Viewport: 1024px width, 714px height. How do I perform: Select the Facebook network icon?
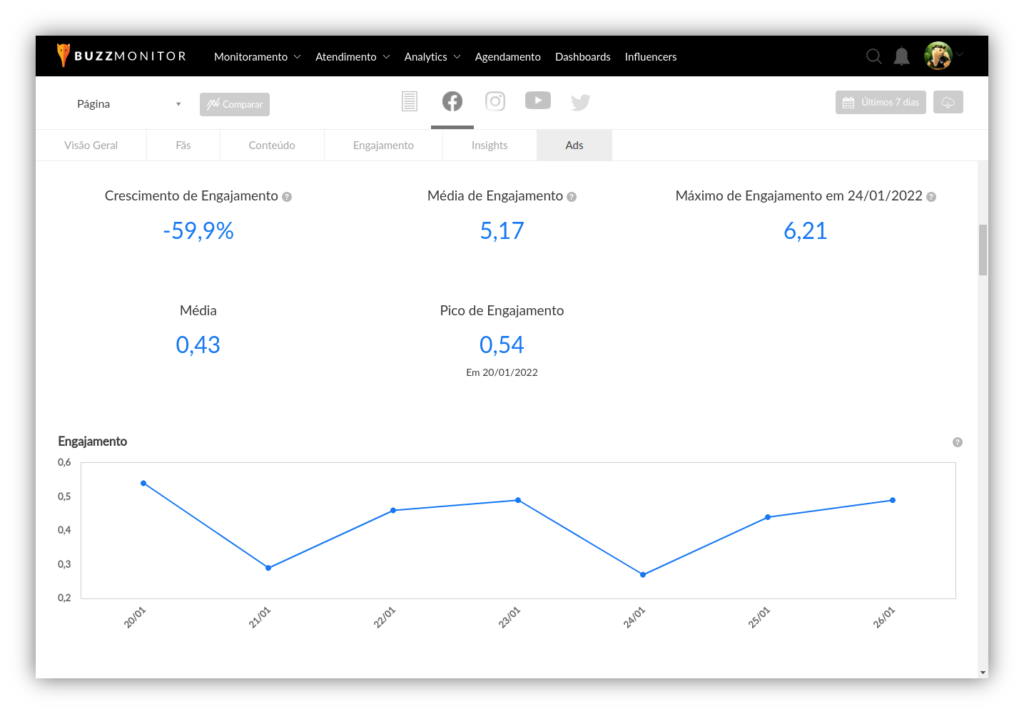pyautogui.click(x=452, y=101)
